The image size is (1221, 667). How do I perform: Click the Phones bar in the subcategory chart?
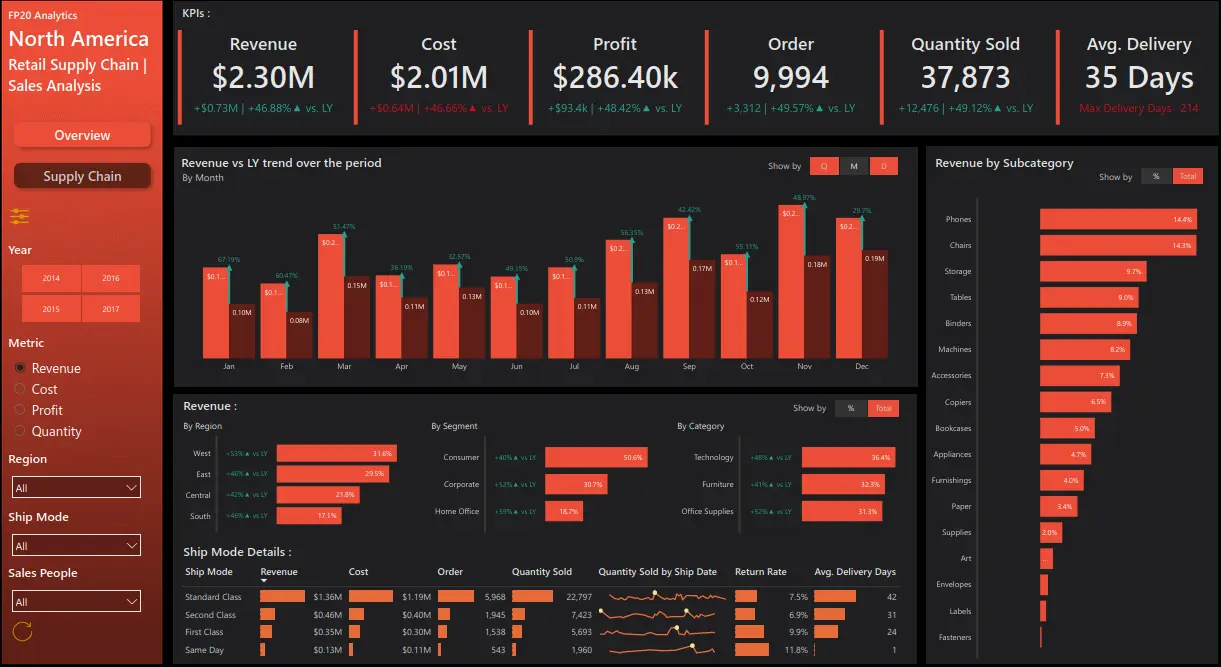pos(1117,218)
